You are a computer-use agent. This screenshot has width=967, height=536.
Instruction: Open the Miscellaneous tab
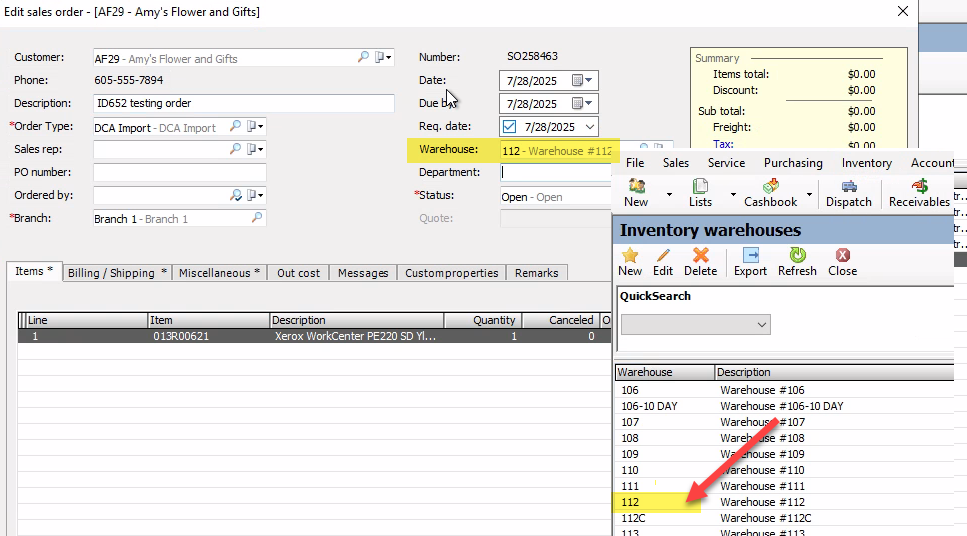(x=219, y=273)
